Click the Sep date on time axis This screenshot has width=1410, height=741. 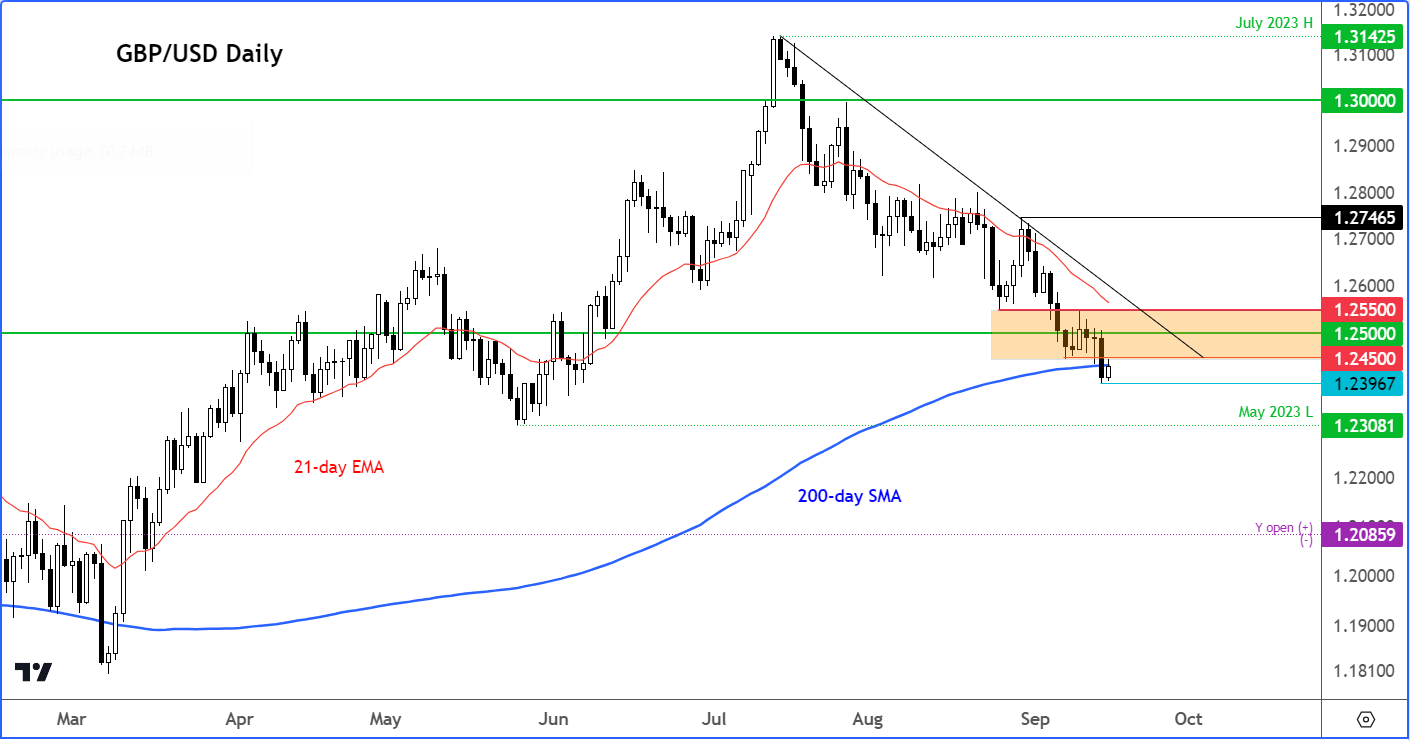point(1035,720)
